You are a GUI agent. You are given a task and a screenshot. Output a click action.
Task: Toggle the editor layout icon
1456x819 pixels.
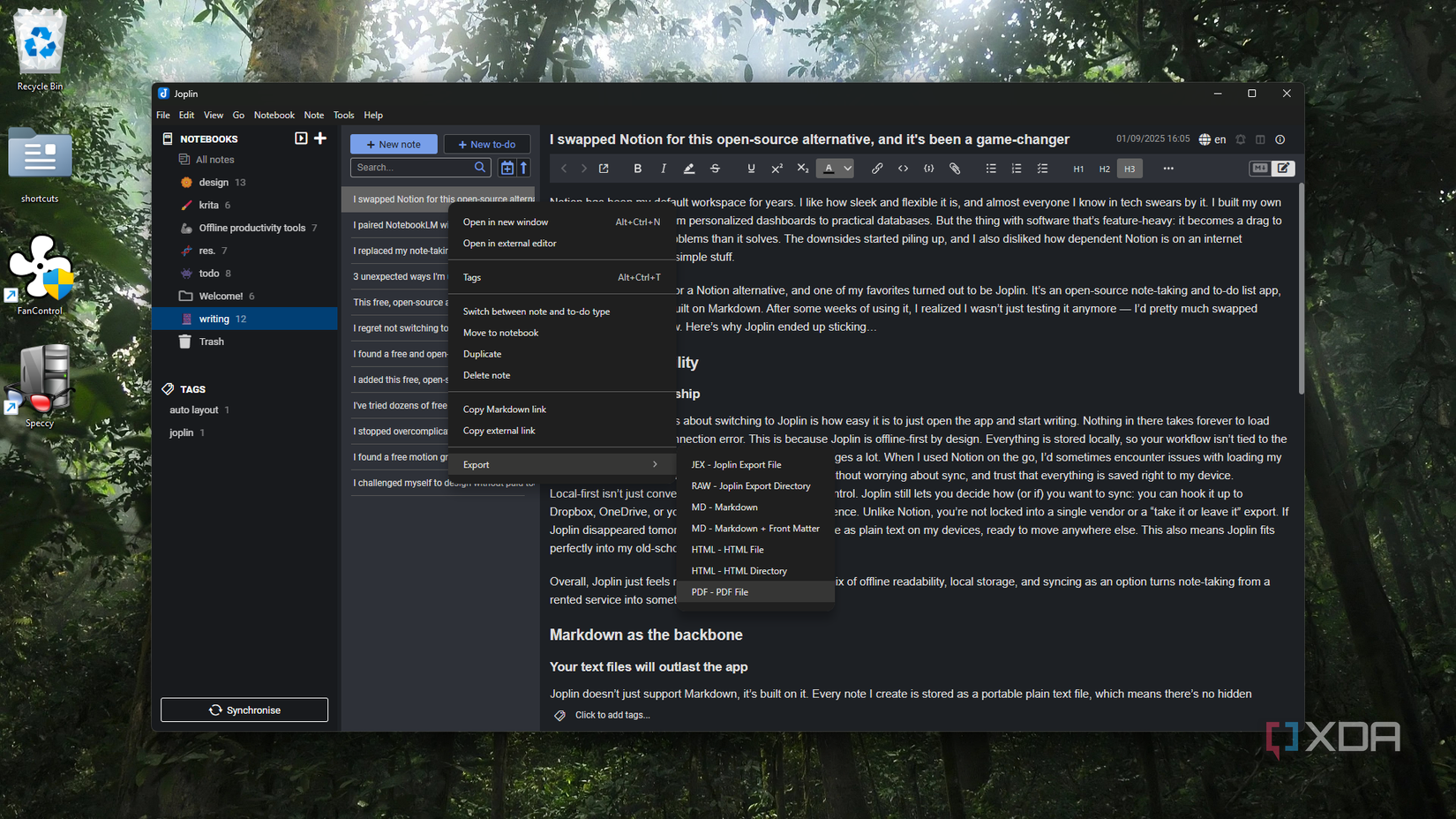pos(1260,139)
